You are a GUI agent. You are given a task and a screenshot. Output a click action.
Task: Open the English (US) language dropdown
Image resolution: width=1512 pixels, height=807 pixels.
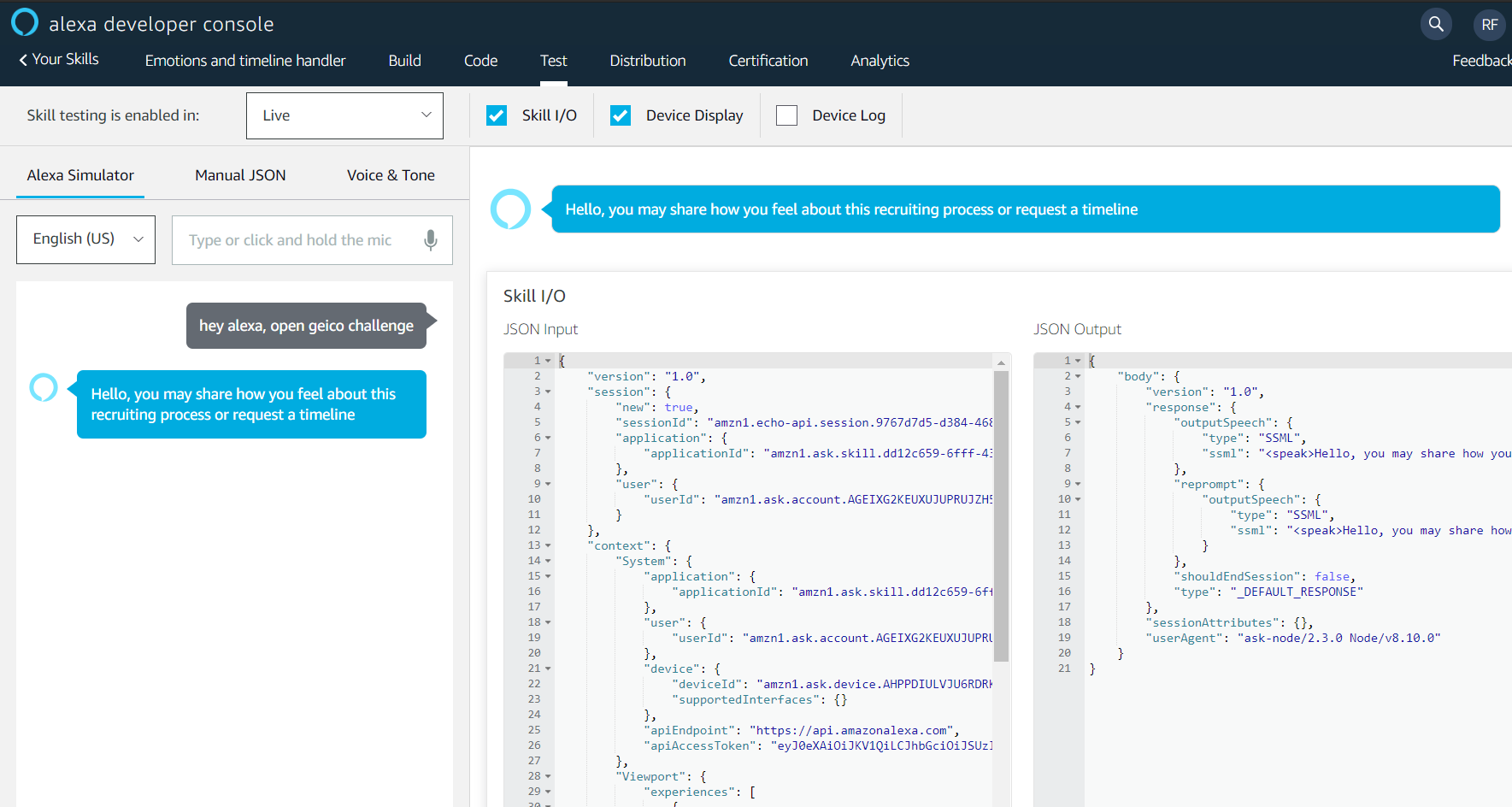(x=85, y=239)
